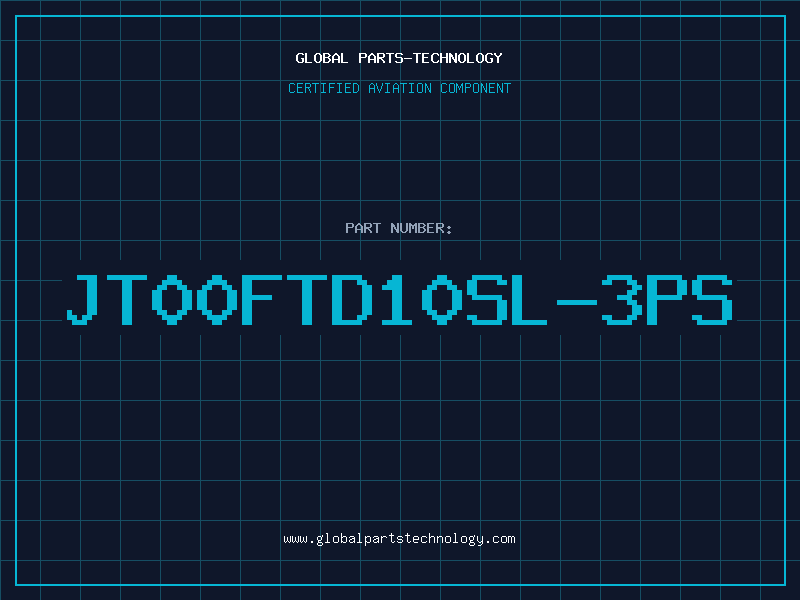Click the PART NUMBER: label
Screen dimensions: 800x600
[398, 228]
